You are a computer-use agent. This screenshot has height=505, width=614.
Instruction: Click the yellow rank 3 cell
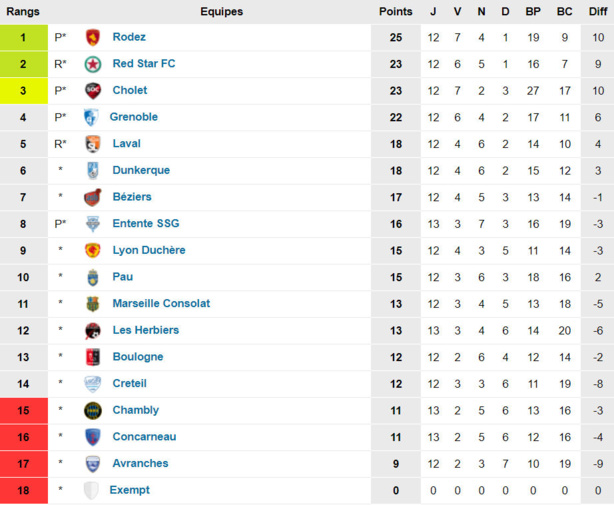coord(23,90)
